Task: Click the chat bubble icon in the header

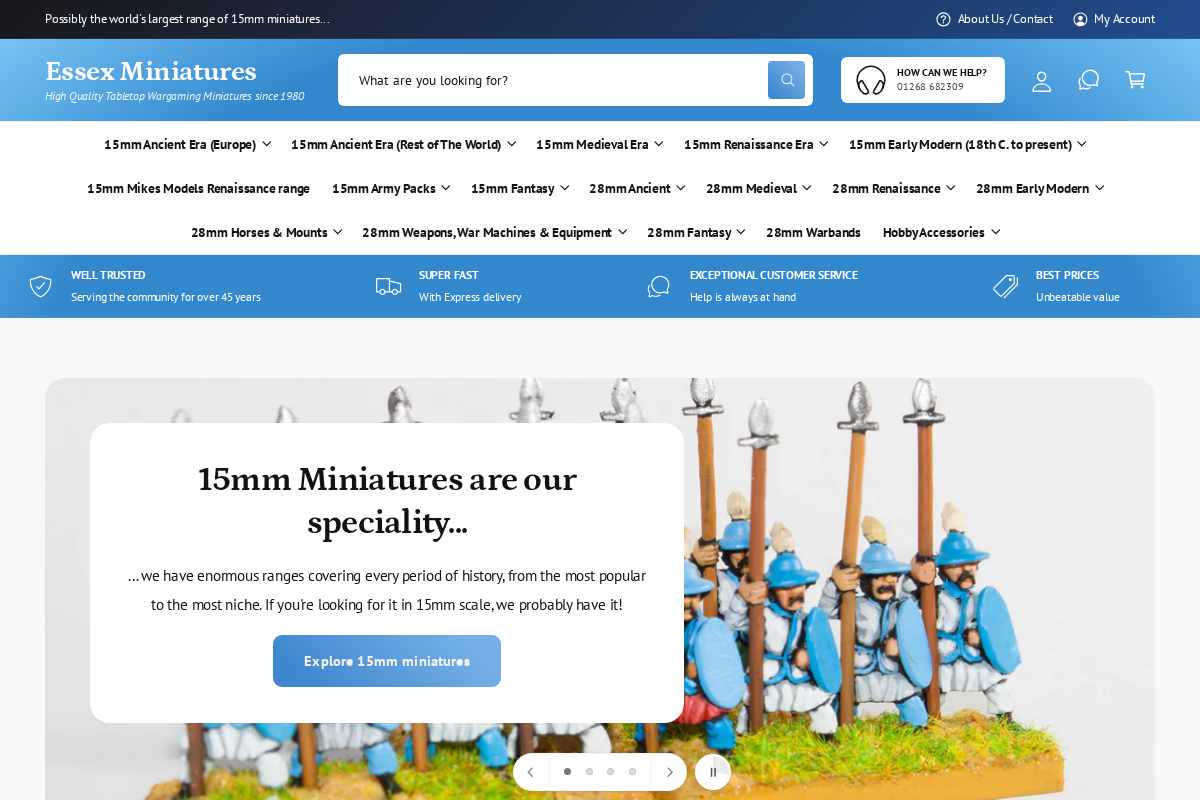Action: click(1088, 80)
